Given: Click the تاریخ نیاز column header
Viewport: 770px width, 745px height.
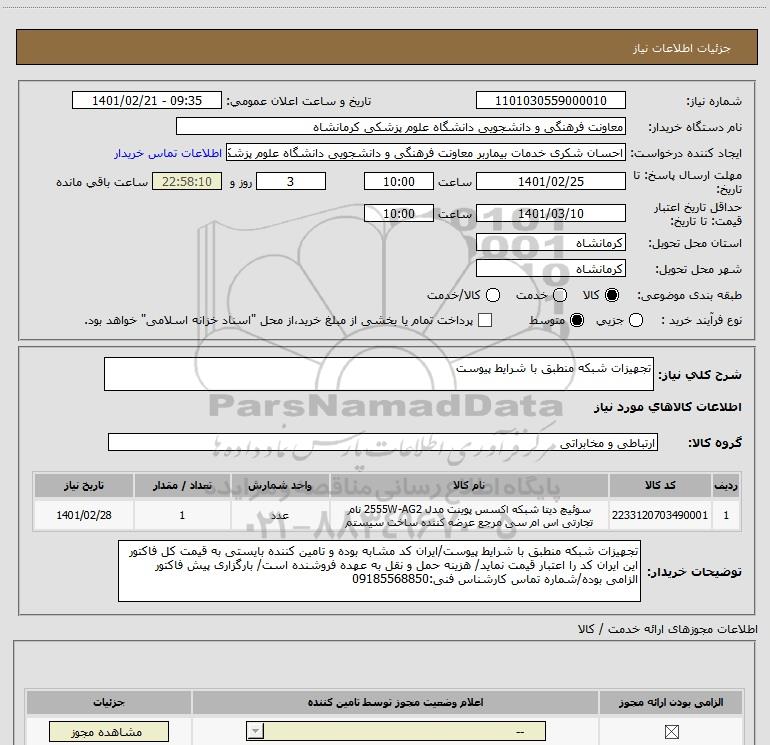Looking at the screenshot, I should click(84, 485).
